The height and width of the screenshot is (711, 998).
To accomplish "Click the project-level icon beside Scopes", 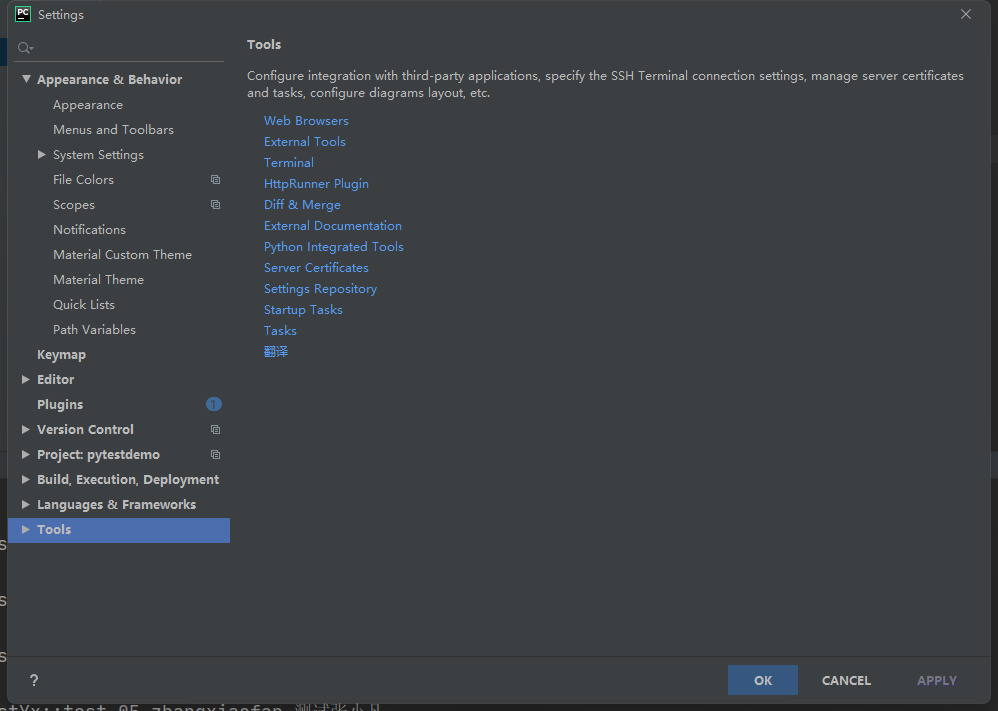I will pos(215,204).
